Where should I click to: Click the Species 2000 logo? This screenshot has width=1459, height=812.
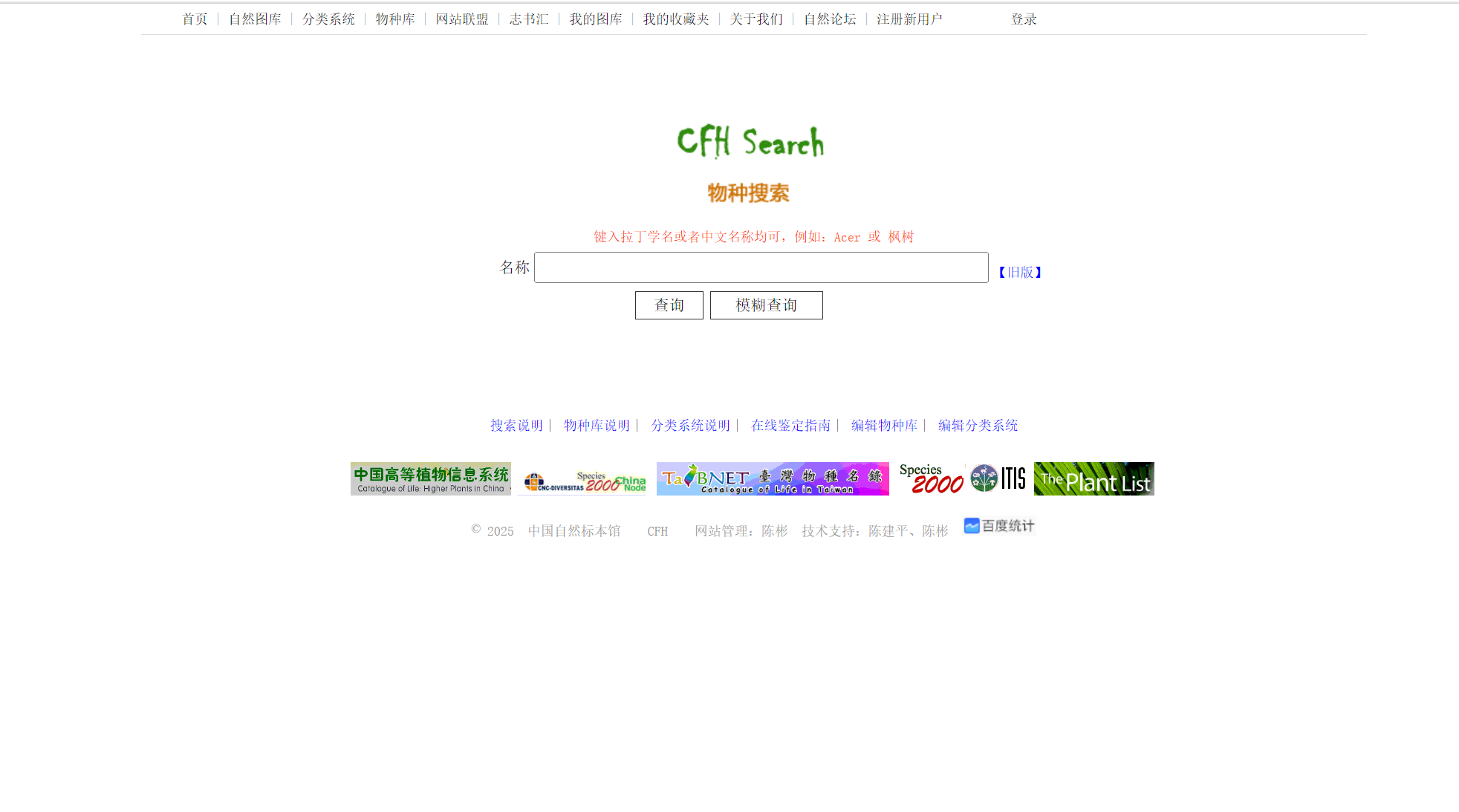[933, 478]
